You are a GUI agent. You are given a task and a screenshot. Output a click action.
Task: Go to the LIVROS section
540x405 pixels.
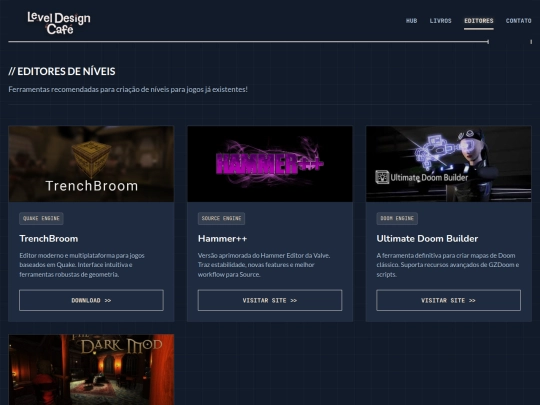tap(440, 21)
